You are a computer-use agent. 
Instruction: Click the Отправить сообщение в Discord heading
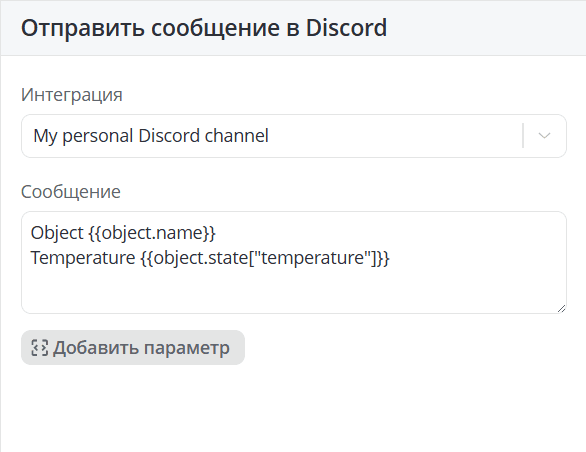click(204, 28)
